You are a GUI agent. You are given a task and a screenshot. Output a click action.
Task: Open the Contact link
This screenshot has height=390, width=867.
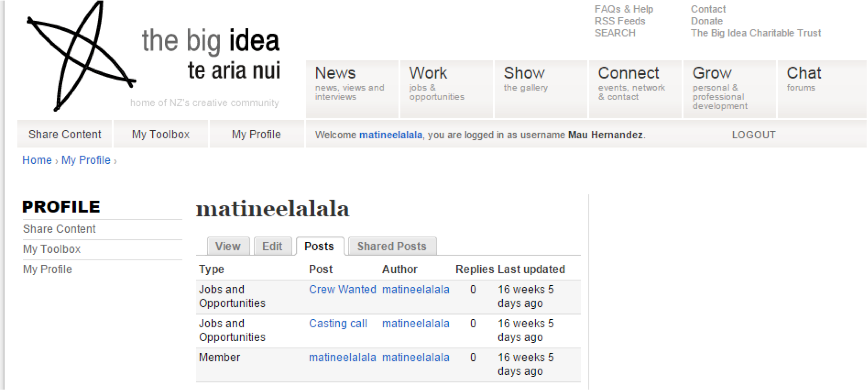click(708, 9)
